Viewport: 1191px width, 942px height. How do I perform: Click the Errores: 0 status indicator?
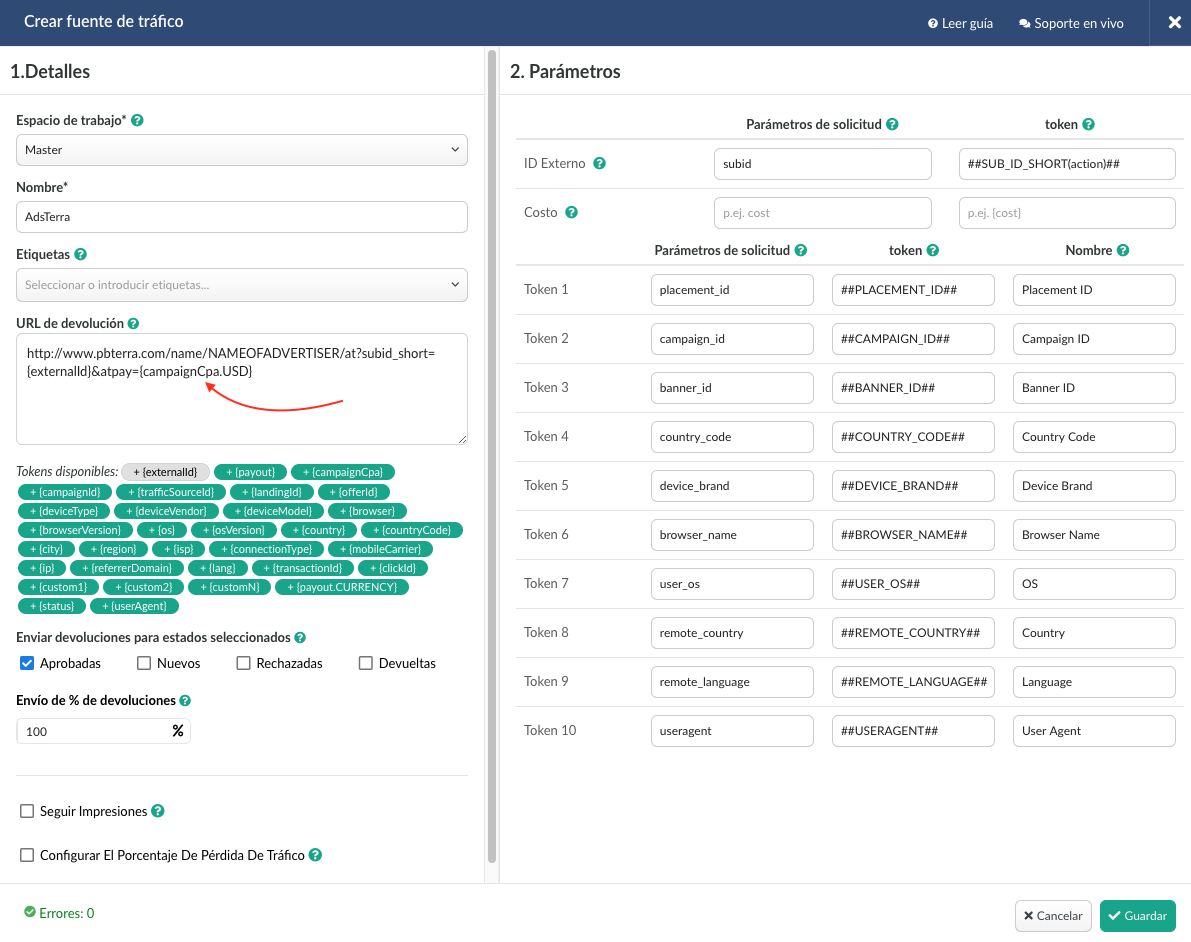[59, 913]
